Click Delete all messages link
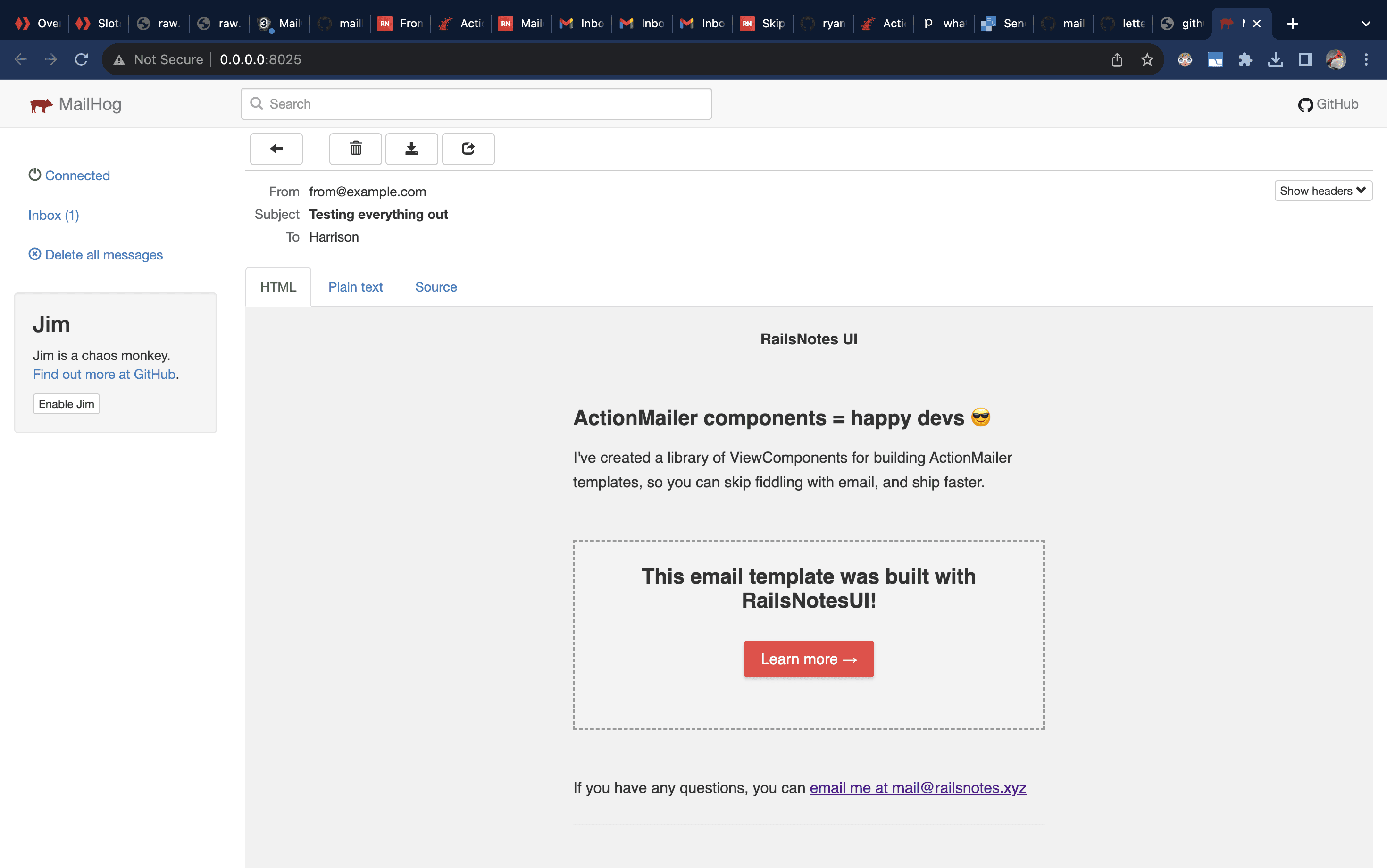 [103, 255]
